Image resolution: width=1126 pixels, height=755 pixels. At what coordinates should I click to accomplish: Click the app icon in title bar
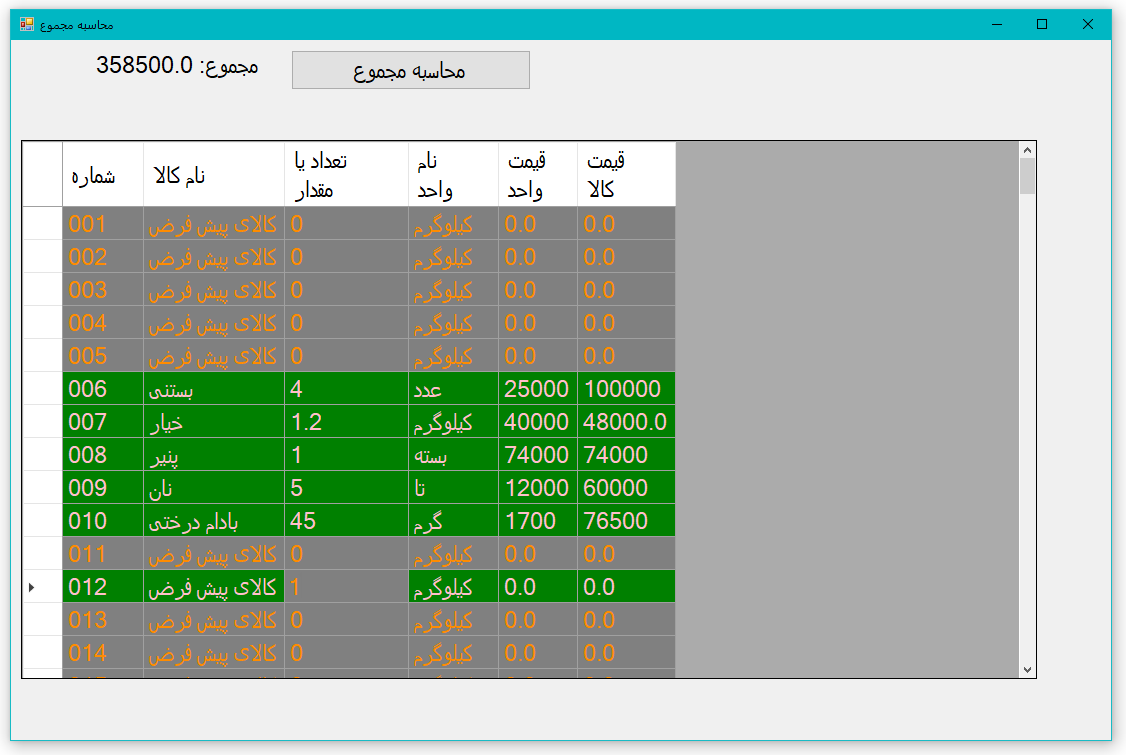(27, 24)
